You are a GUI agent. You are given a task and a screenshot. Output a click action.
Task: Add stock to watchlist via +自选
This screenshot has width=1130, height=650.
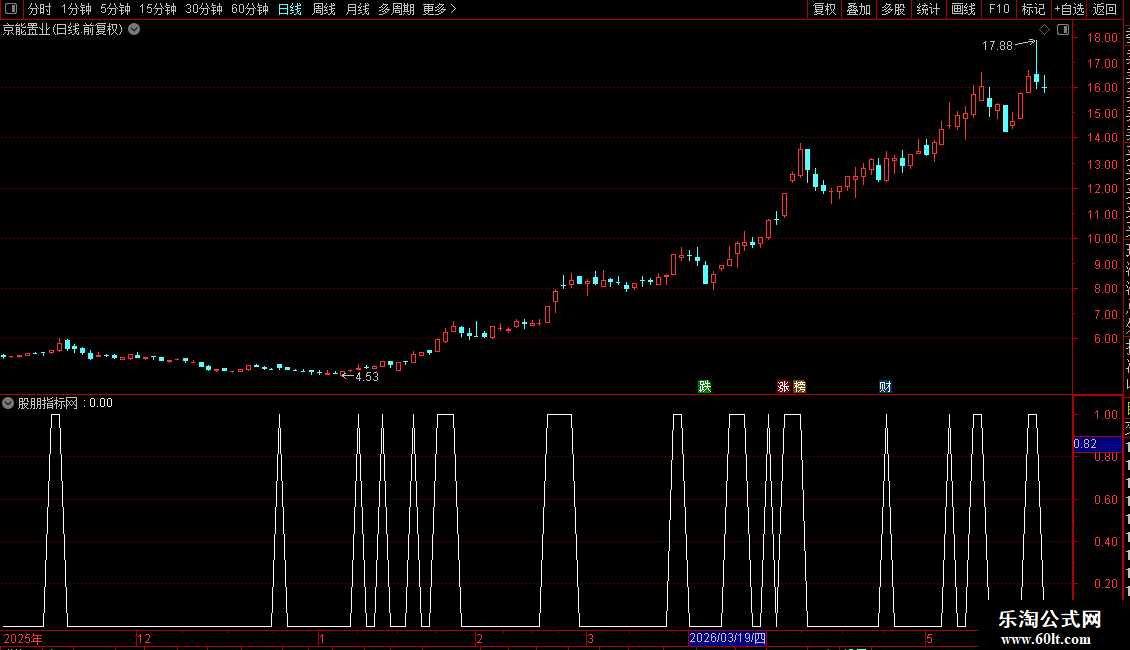pos(1069,9)
